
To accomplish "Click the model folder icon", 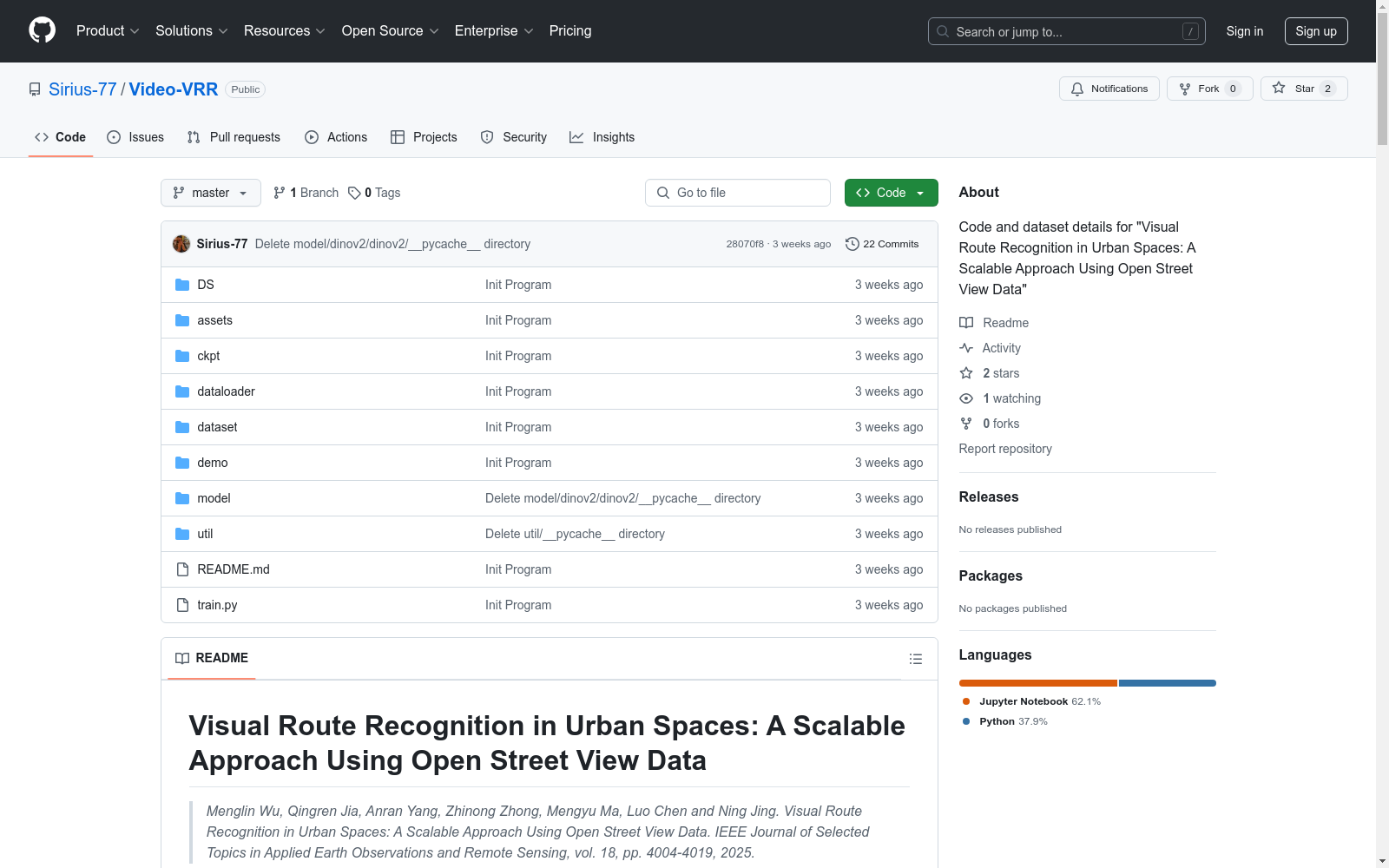I will click(x=182, y=498).
